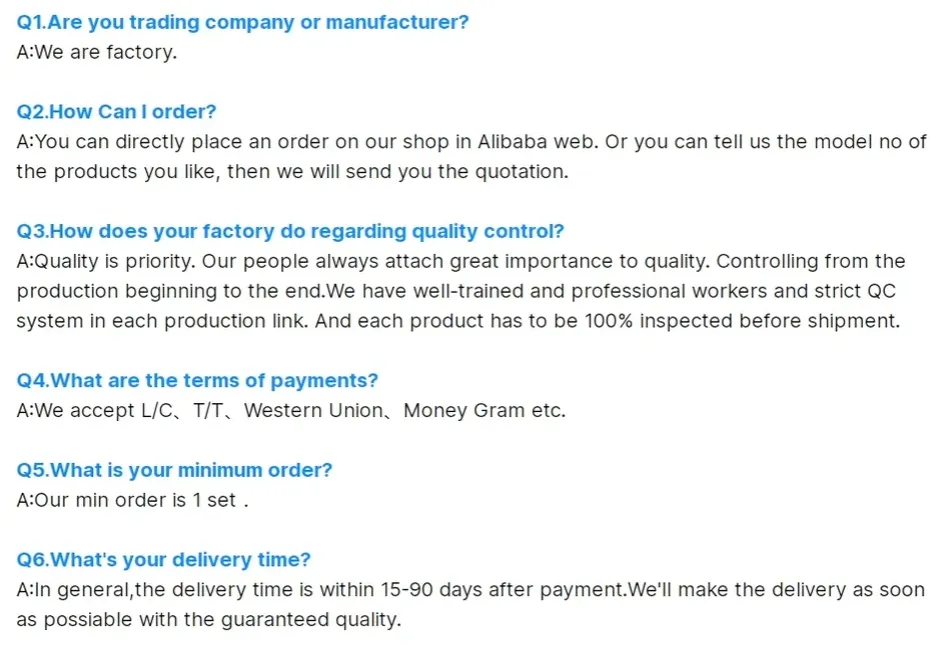Select the Q5 minimum order question heading
Screen dimensions: 948x649
tap(174, 470)
